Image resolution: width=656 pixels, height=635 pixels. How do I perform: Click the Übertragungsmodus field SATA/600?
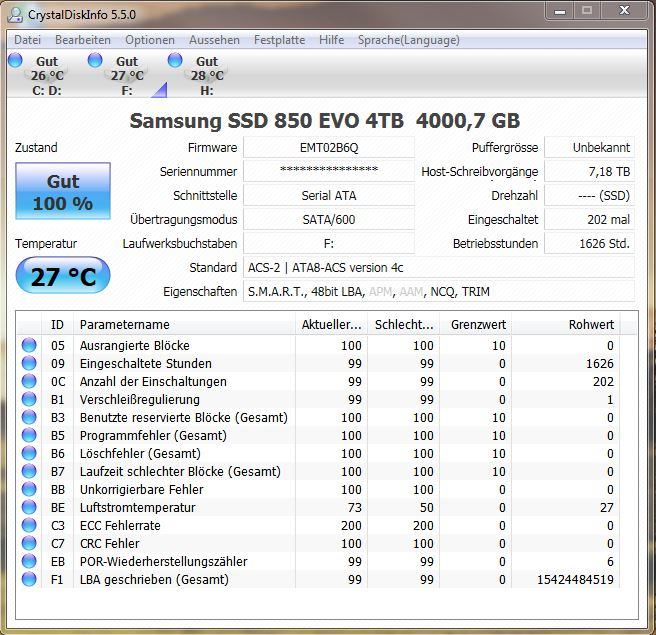click(329, 219)
